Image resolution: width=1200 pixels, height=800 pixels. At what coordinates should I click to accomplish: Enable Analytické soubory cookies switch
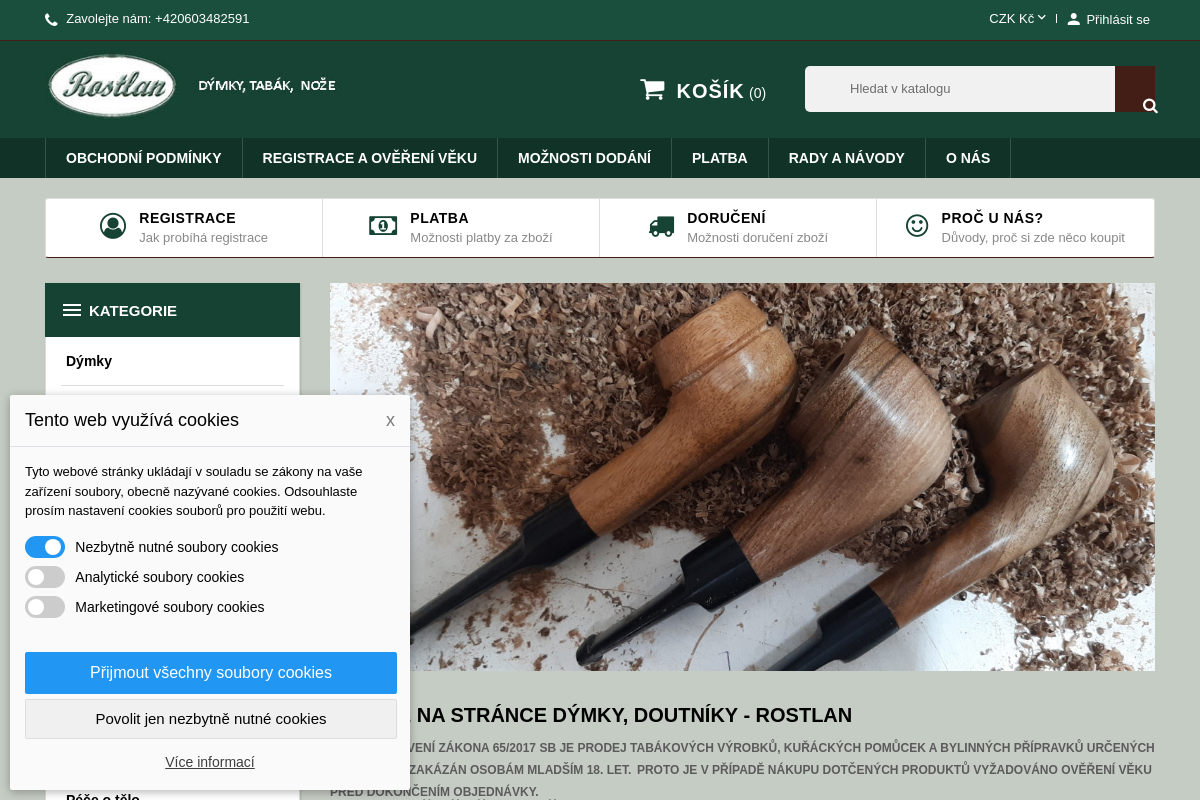(45, 577)
